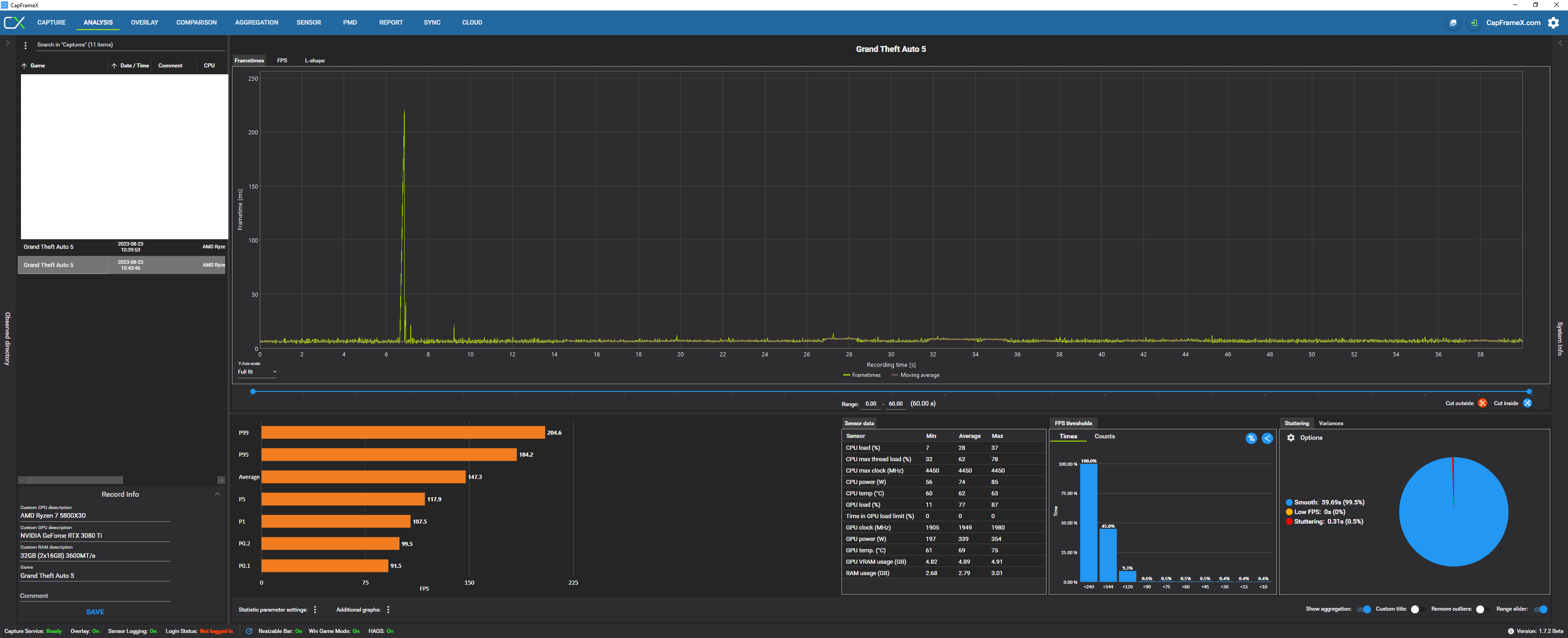1568x638 pixels.
Task: Click the SAVE button in Record Info
Action: [x=95, y=612]
